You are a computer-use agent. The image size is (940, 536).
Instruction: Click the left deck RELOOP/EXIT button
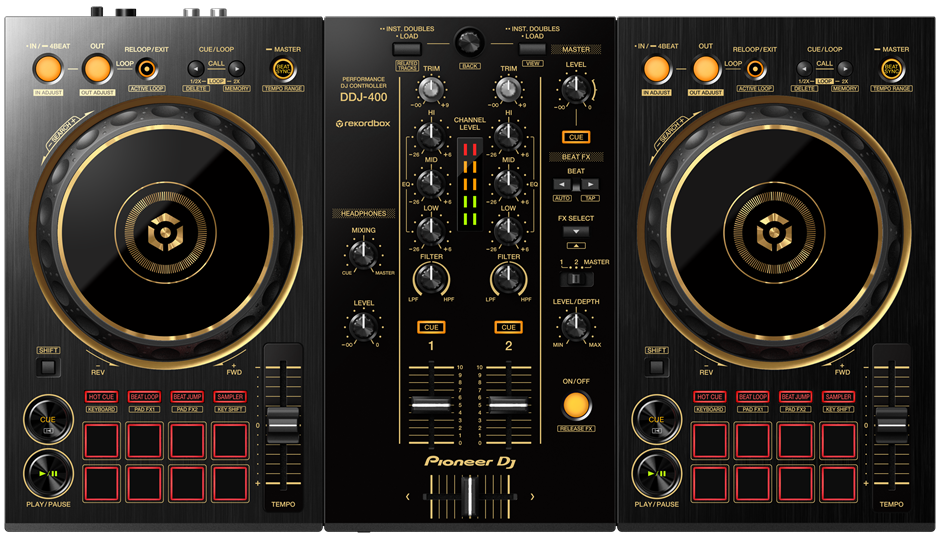(x=146, y=70)
